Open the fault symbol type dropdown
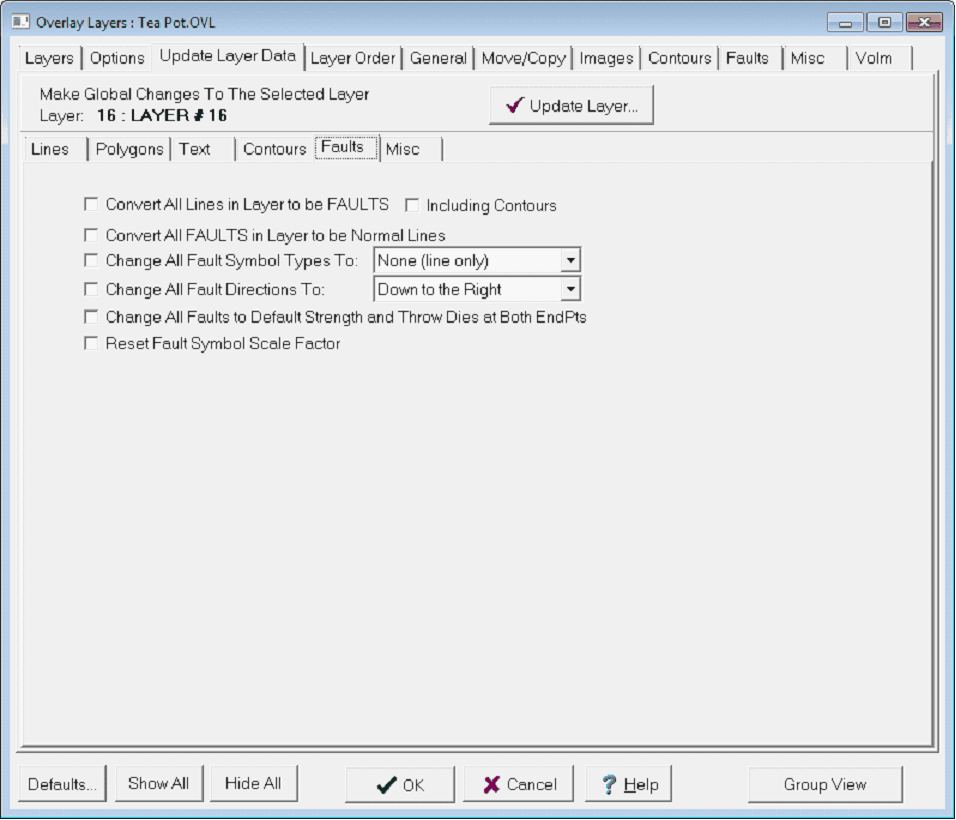This screenshot has width=956, height=820. [x=570, y=261]
